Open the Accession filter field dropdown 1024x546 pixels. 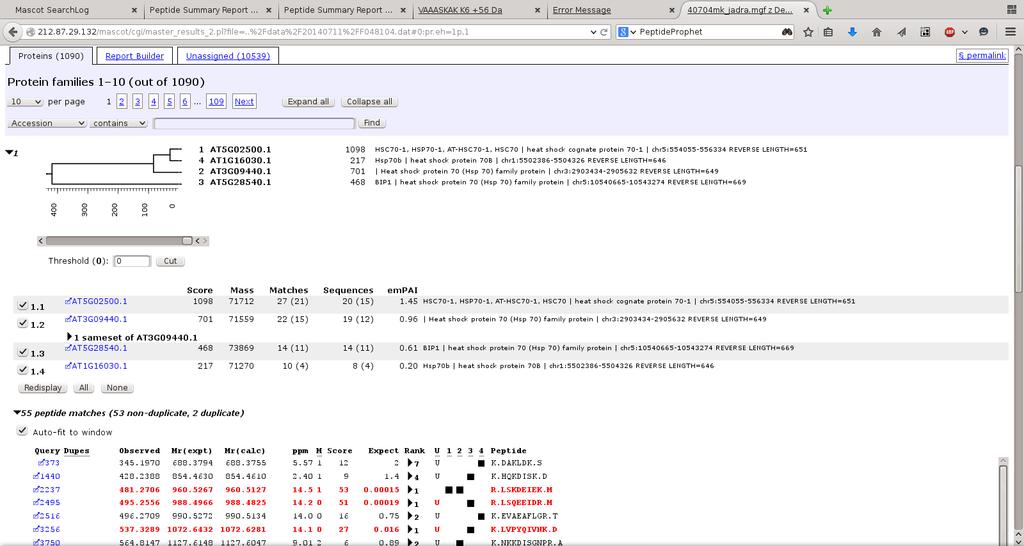[x=47, y=123]
